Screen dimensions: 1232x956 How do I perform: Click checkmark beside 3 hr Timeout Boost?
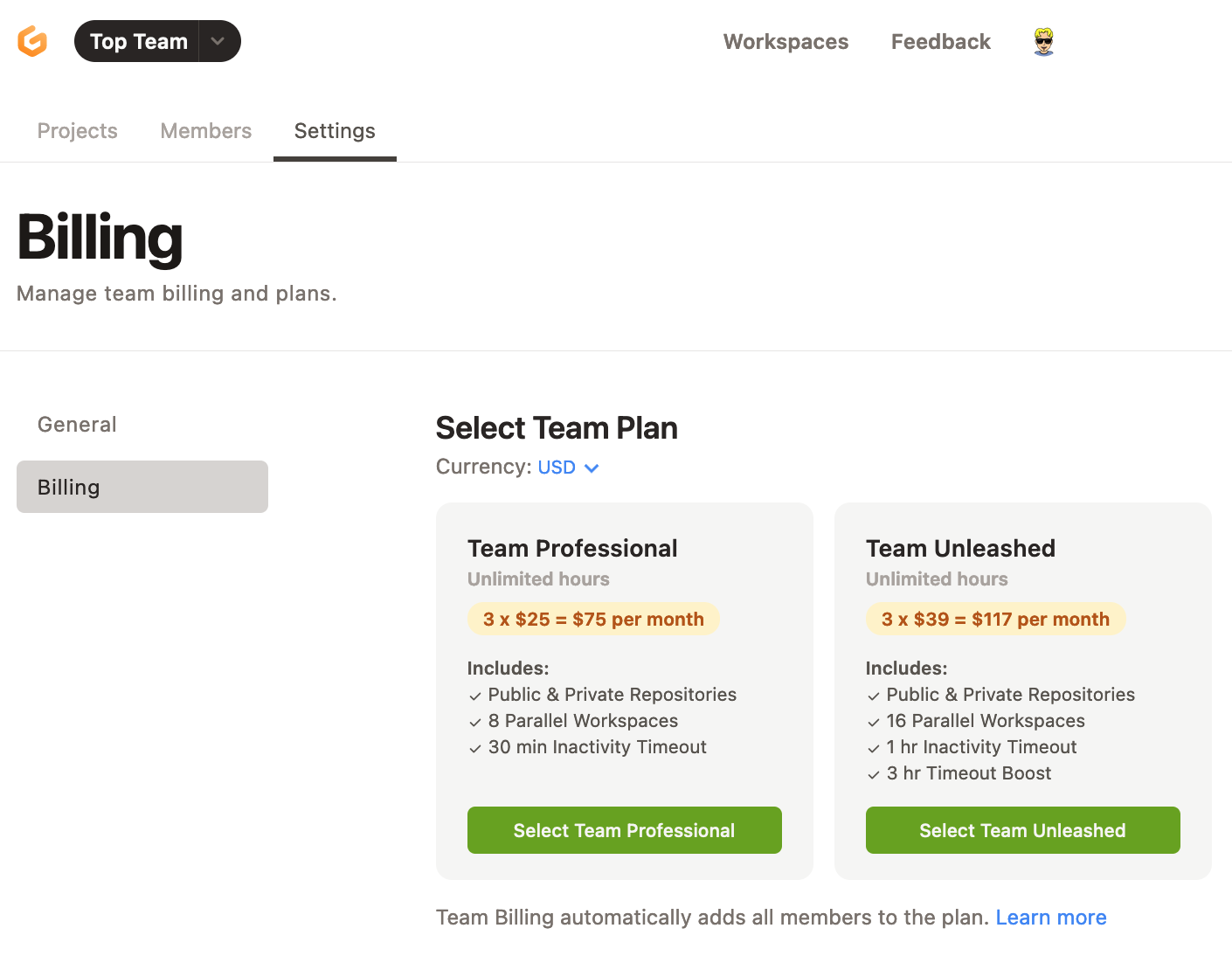[x=874, y=774]
